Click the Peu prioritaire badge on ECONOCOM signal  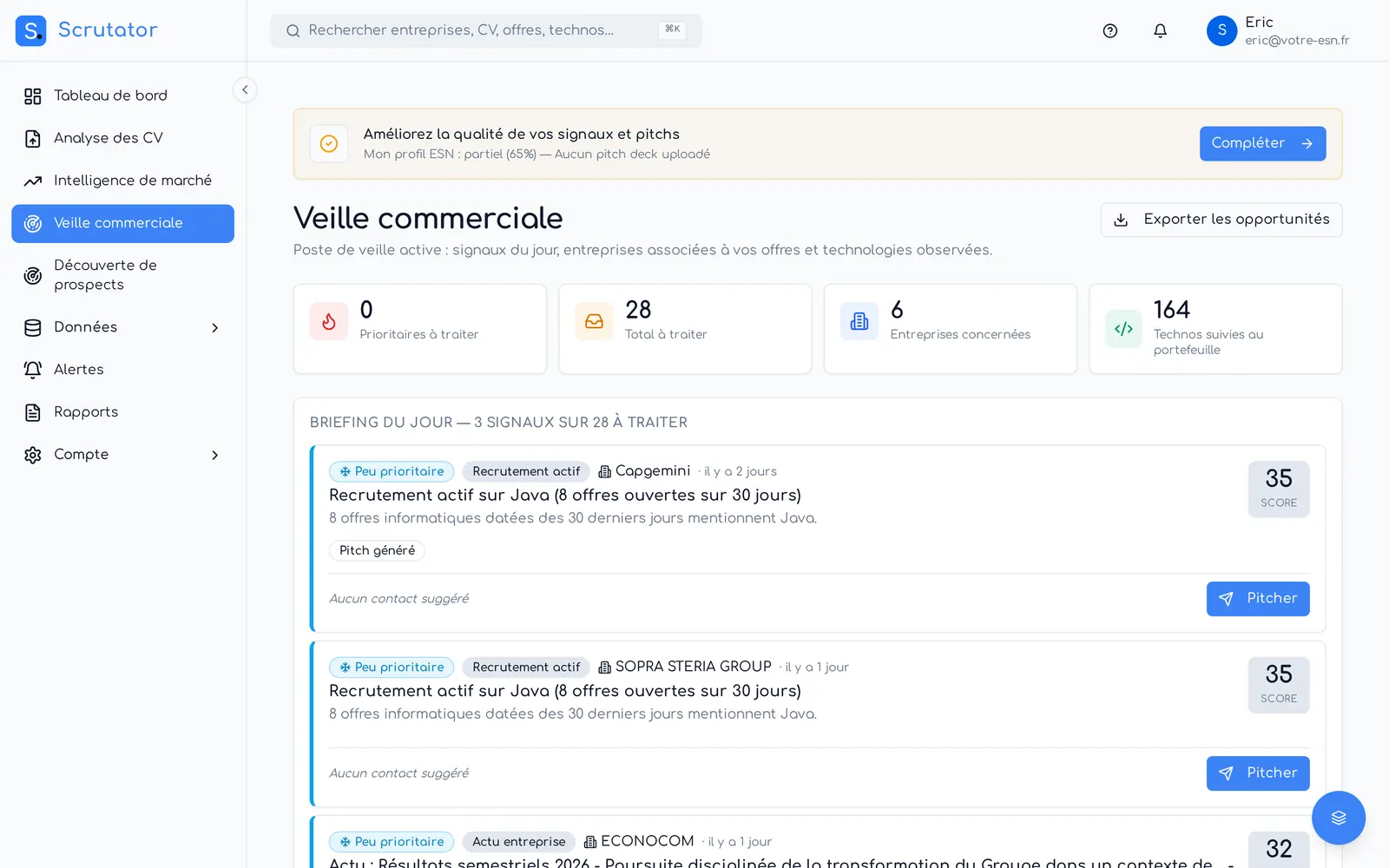click(x=392, y=842)
